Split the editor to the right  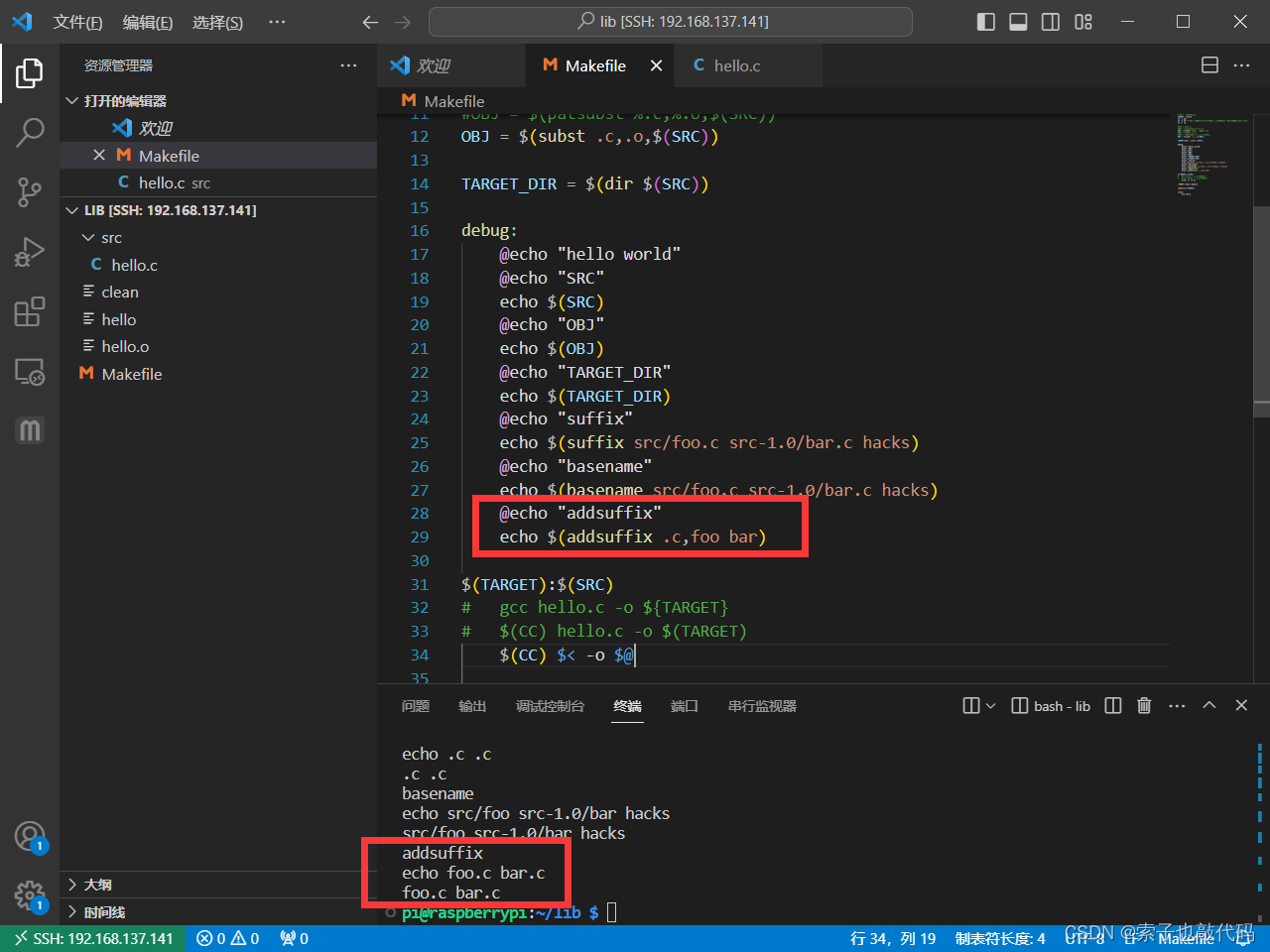coord(1209,65)
